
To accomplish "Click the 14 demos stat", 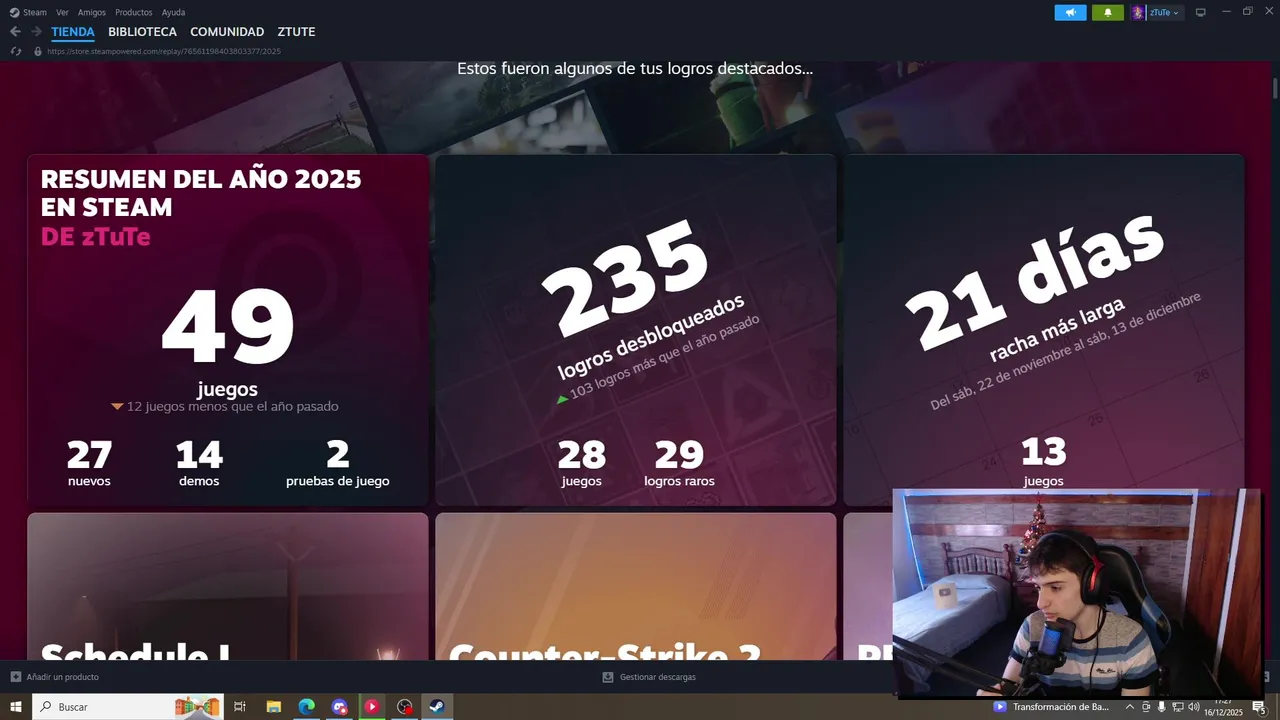I will click(199, 464).
